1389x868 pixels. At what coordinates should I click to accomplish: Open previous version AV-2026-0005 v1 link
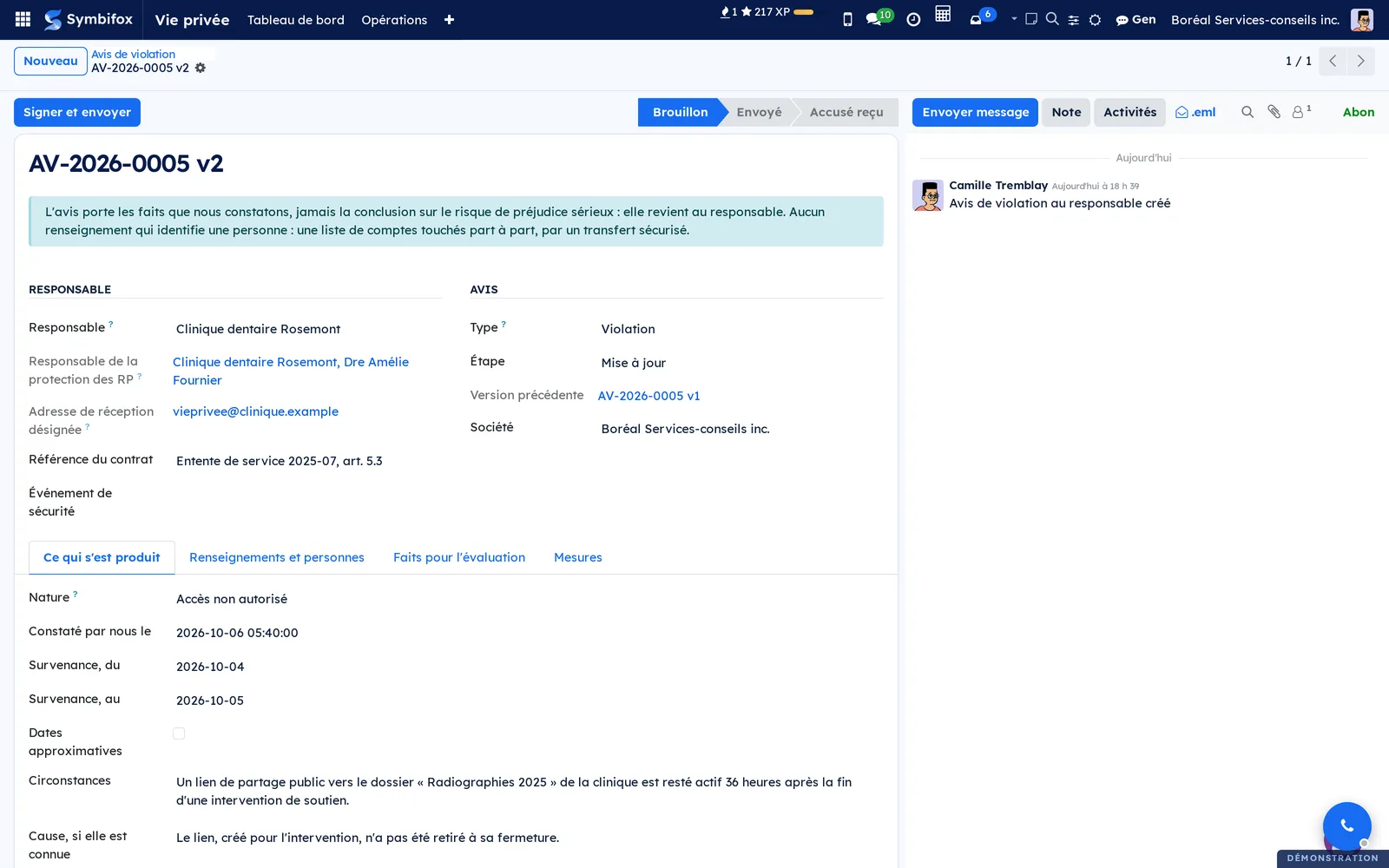click(648, 396)
